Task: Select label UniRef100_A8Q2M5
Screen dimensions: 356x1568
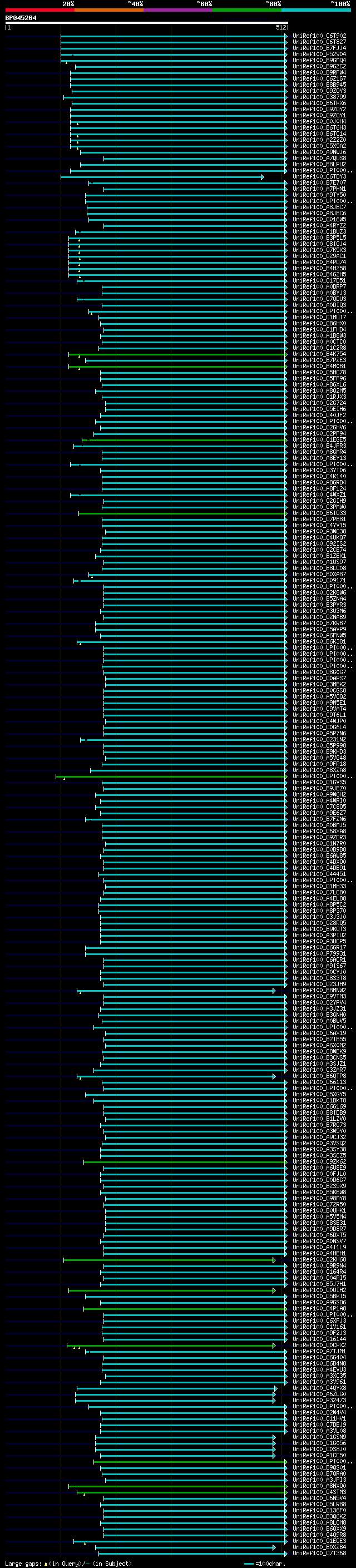Action: [x=319, y=391]
